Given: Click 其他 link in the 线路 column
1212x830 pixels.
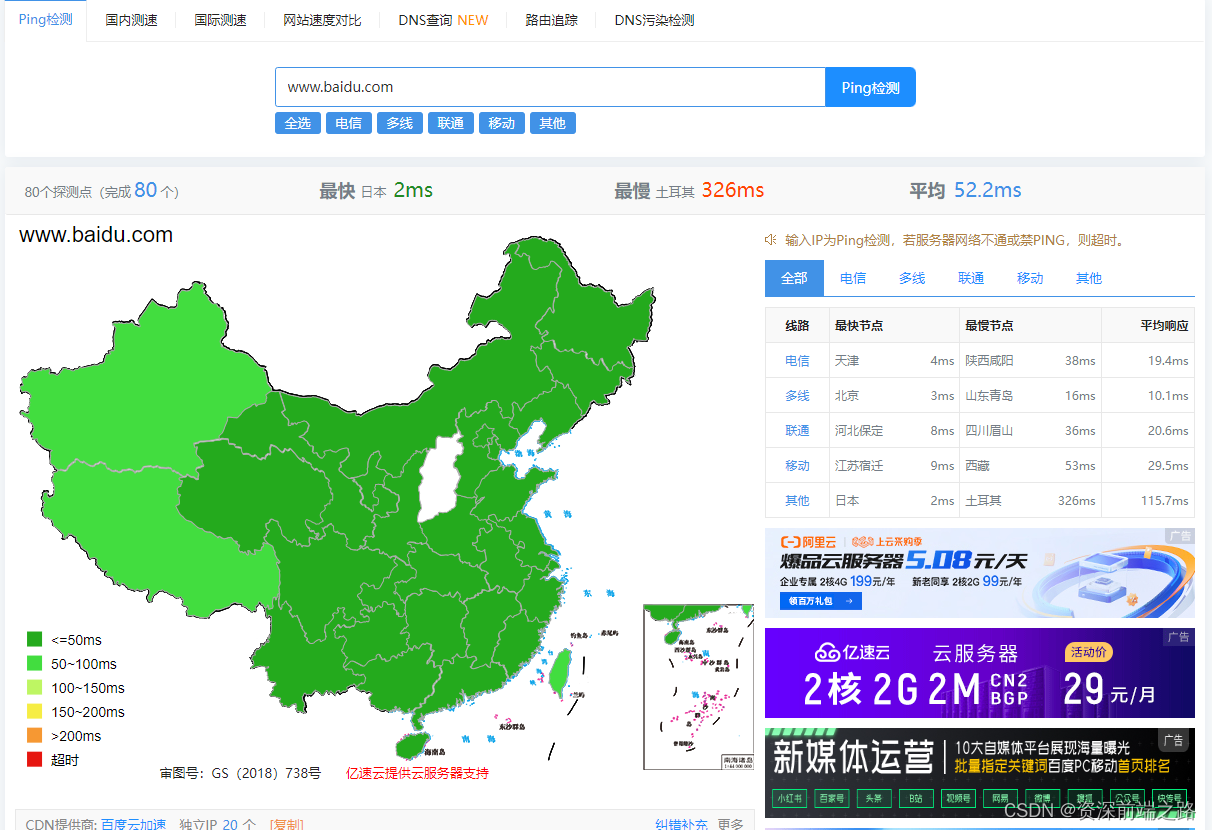Looking at the screenshot, I should 797,500.
